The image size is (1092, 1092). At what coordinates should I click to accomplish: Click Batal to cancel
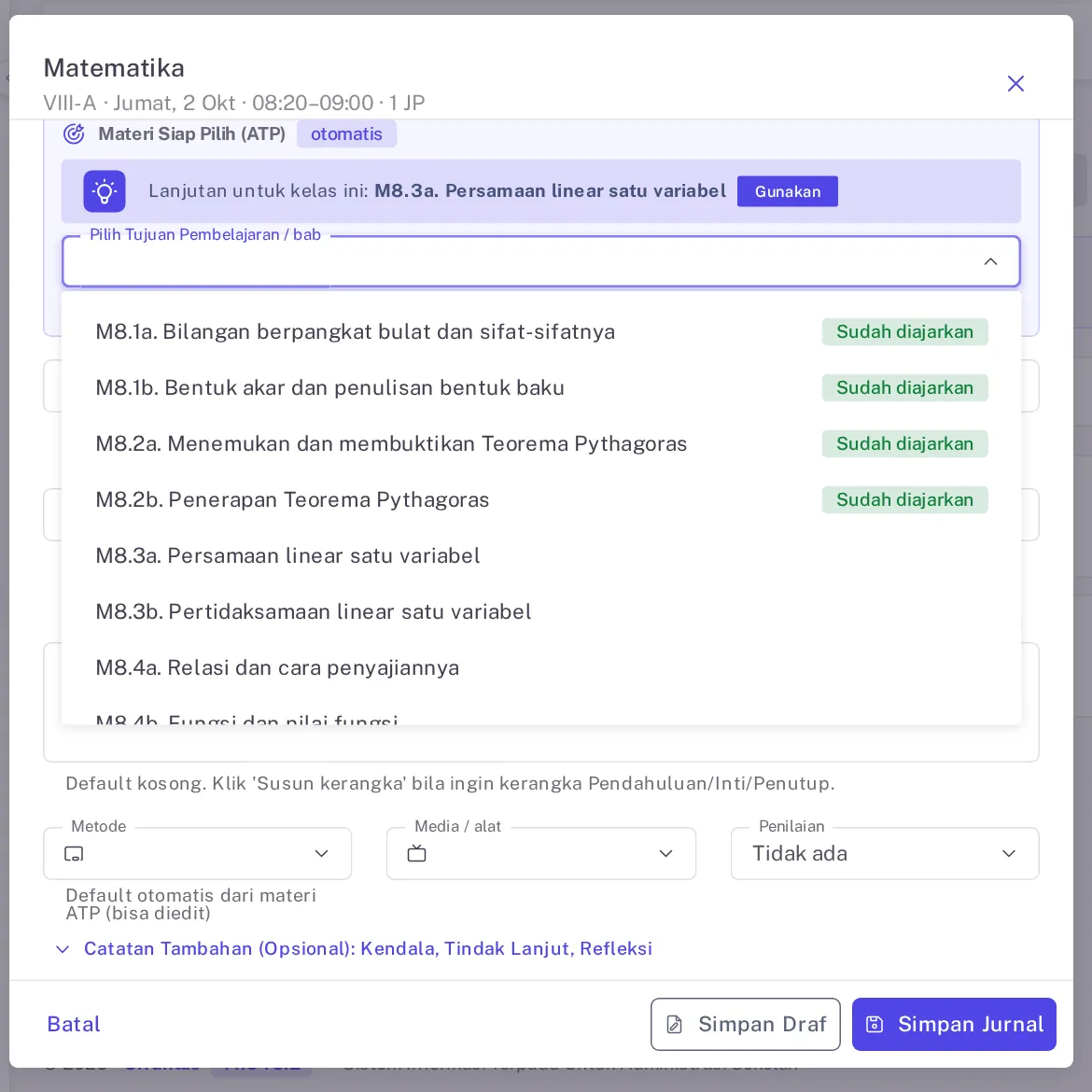tap(74, 1025)
